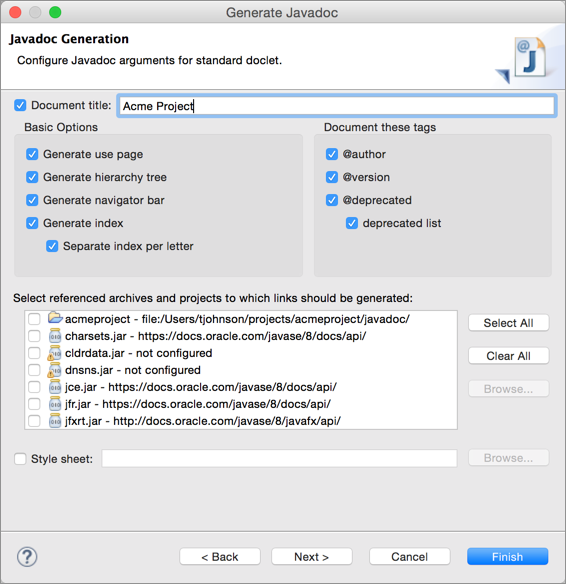Click the Browse button next to Style sheet
Viewport: 566px width, 584px height.
508,458
